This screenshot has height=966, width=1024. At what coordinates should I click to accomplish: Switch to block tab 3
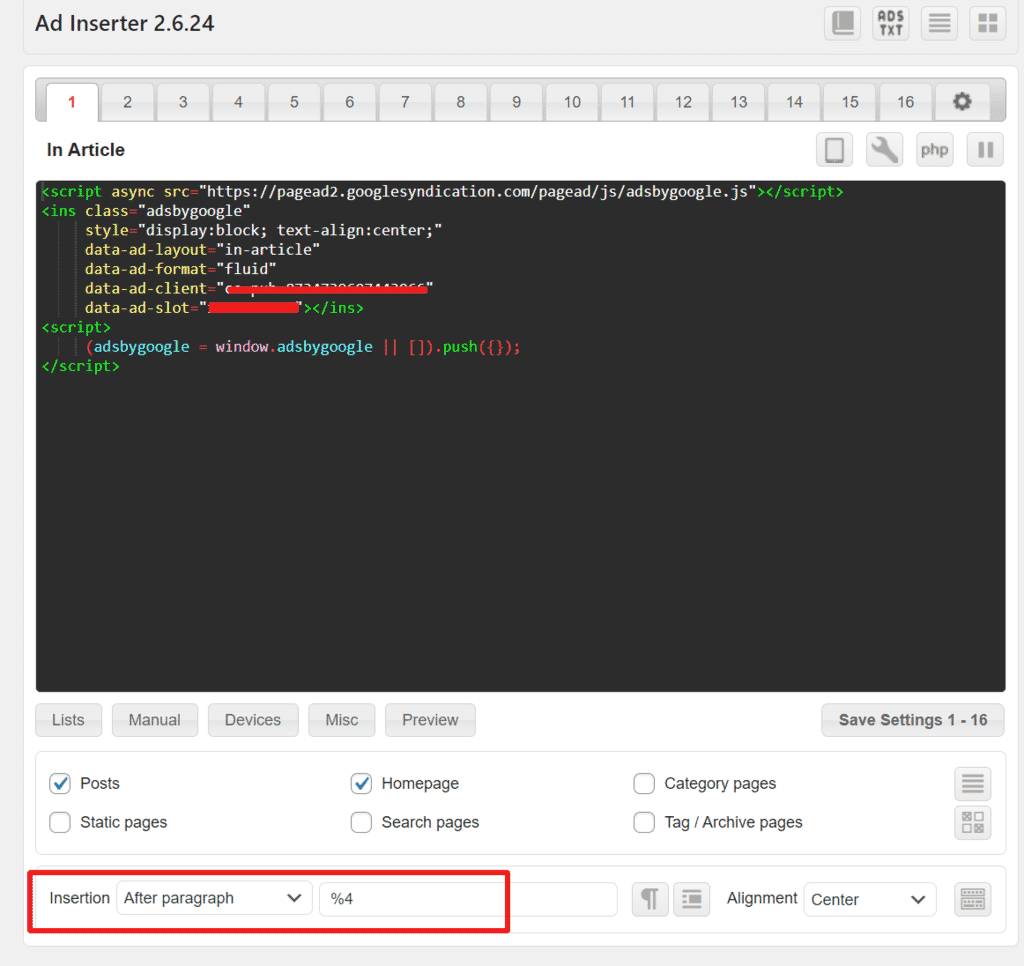183,102
